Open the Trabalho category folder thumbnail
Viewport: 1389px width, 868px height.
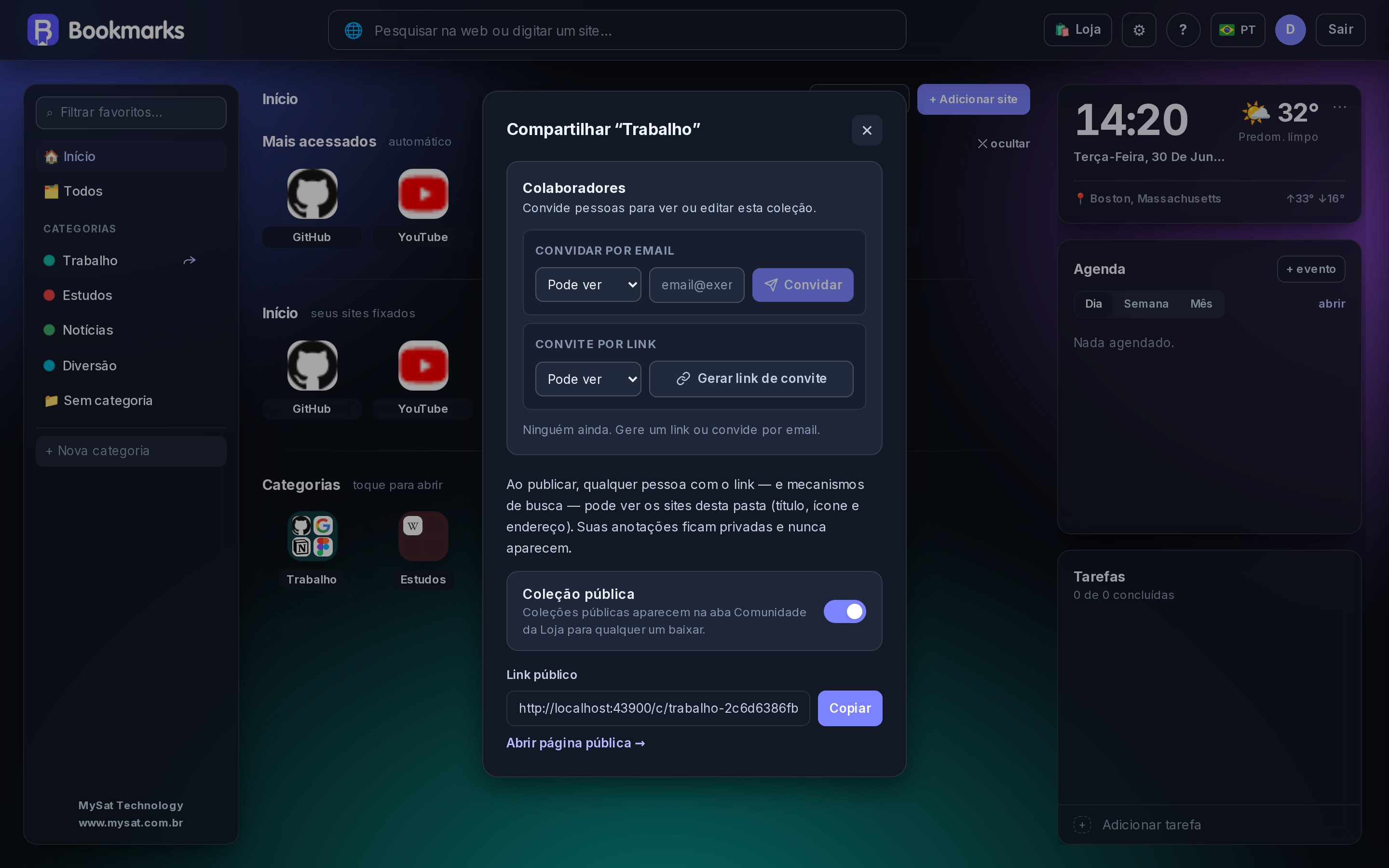tap(312, 536)
